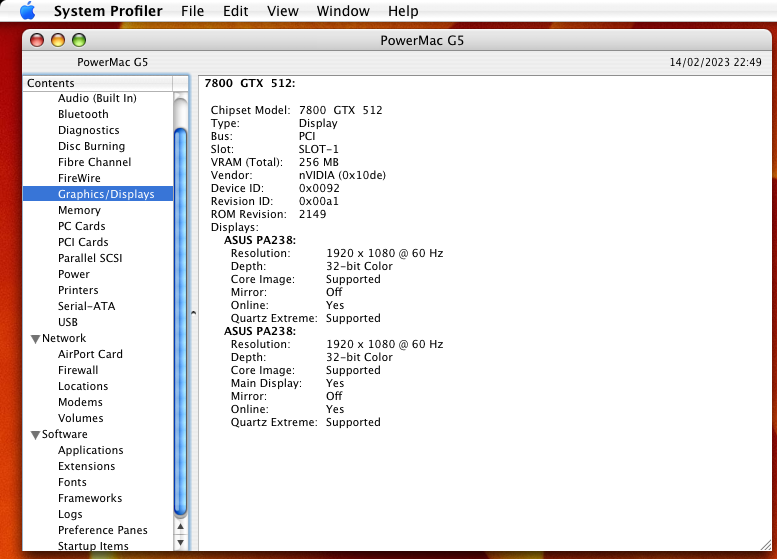Image resolution: width=777 pixels, height=559 pixels.
Task: Open the System Profiler application menu
Action: pyautogui.click(x=108, y=11)
